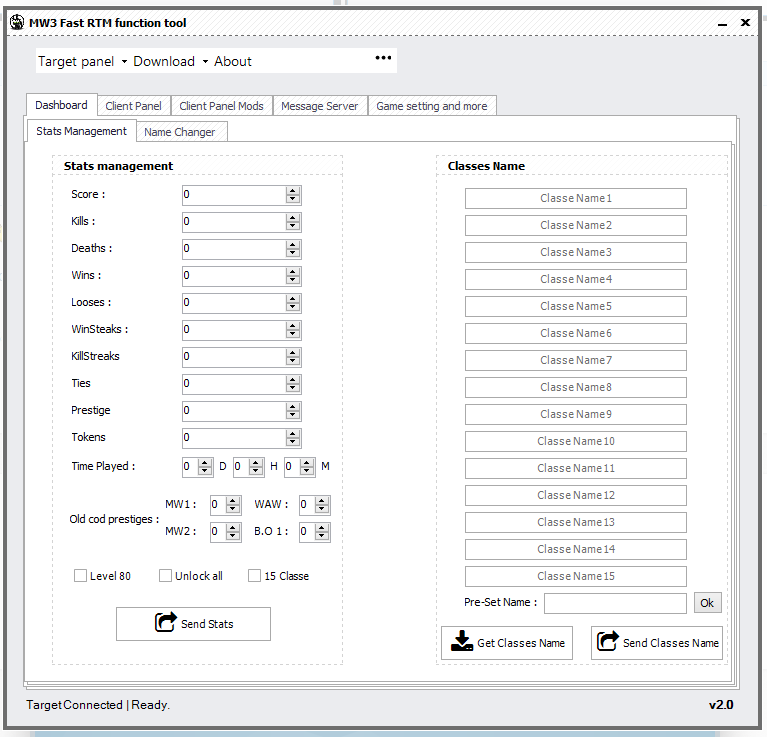Click the Classe Name1 field
Image resolution: width=767 pixels, height=737 pixels.
pyautogui.click(x=576, y=199)
